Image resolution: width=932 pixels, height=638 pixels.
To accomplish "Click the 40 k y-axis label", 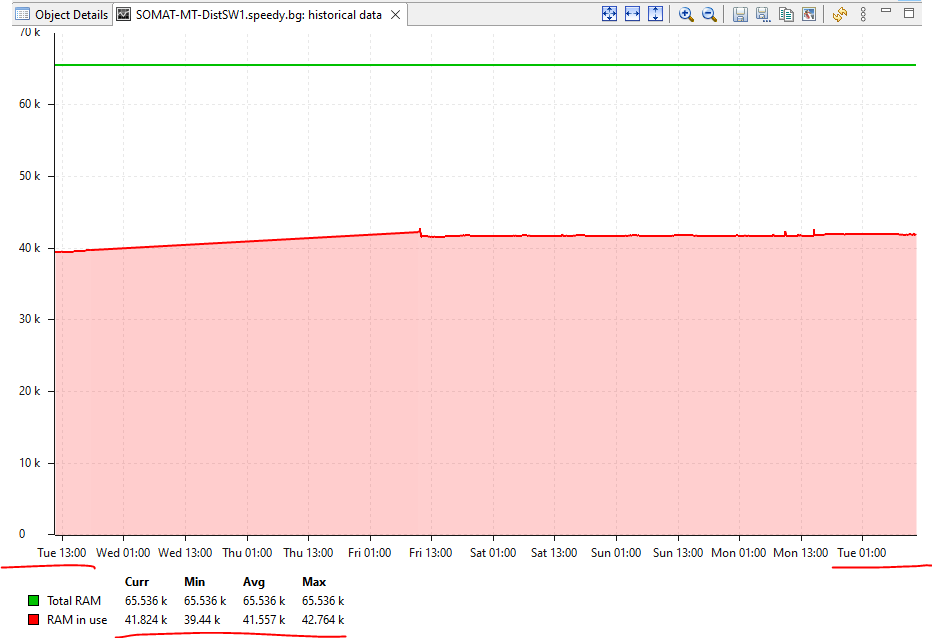I will pyautogui.click(x=30, y=248).
